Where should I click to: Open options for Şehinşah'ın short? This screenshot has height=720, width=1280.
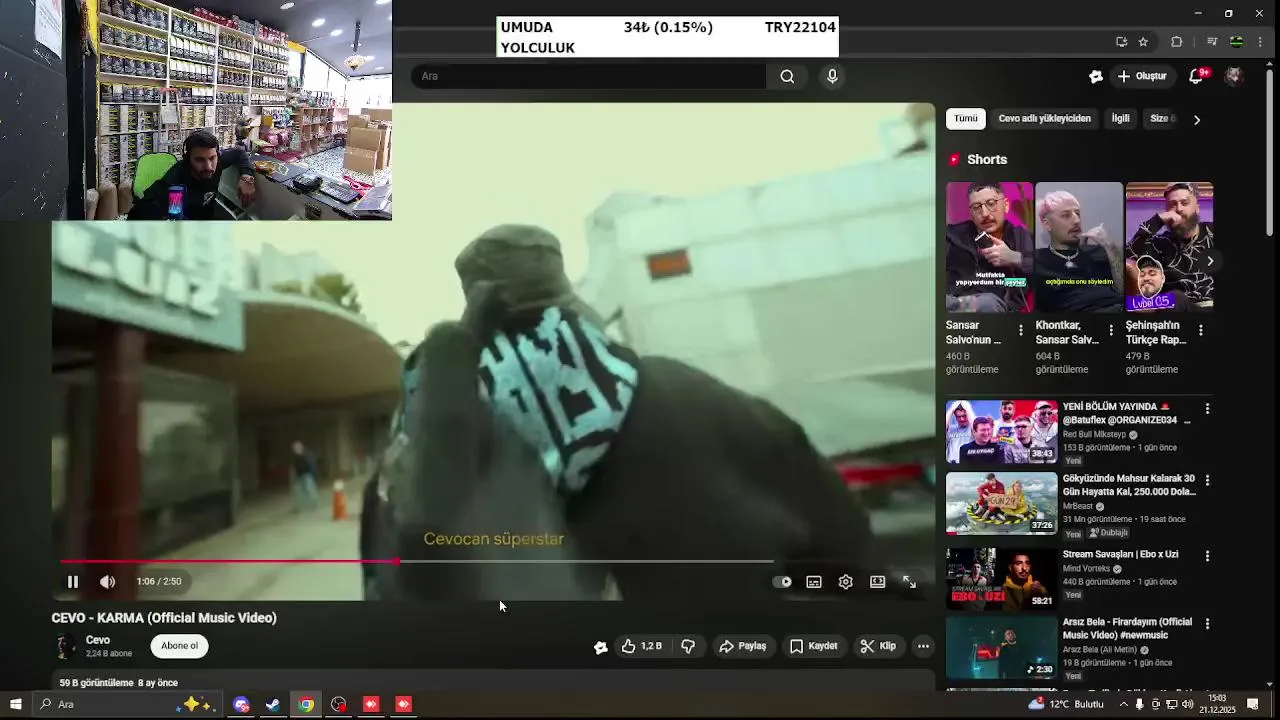coord(1200,330)
